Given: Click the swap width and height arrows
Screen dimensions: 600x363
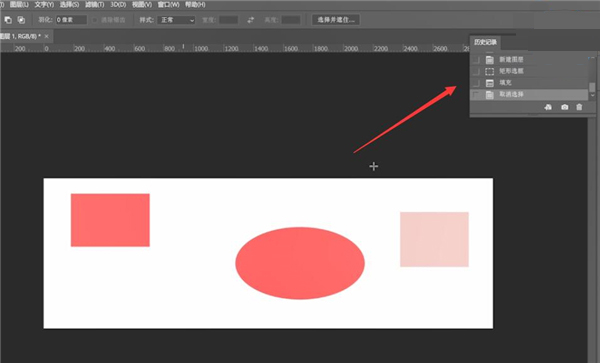Looking at the screenshot, I should pos(251,20).
